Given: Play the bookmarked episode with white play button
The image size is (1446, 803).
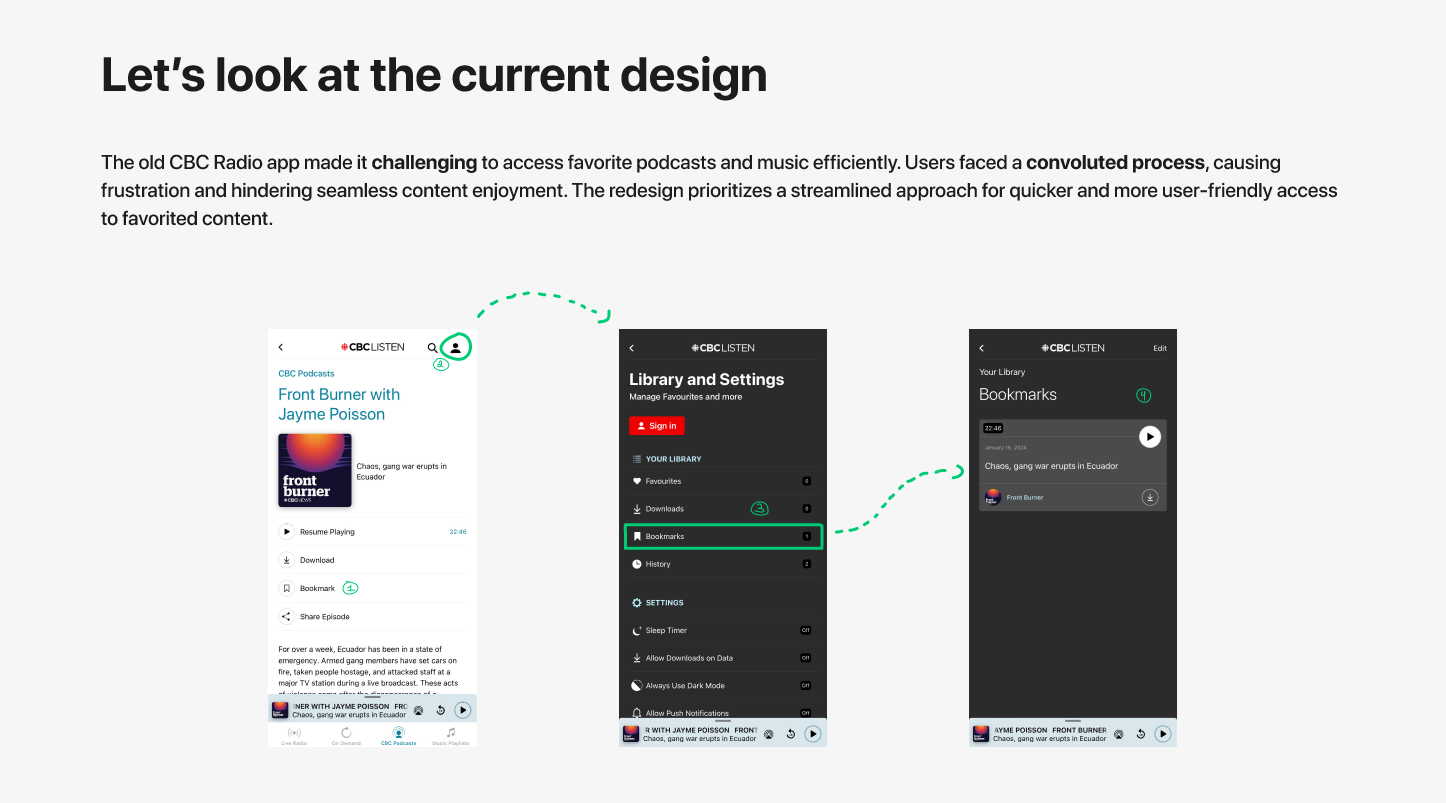Looking at the screenshot, I should (1150, 436).
